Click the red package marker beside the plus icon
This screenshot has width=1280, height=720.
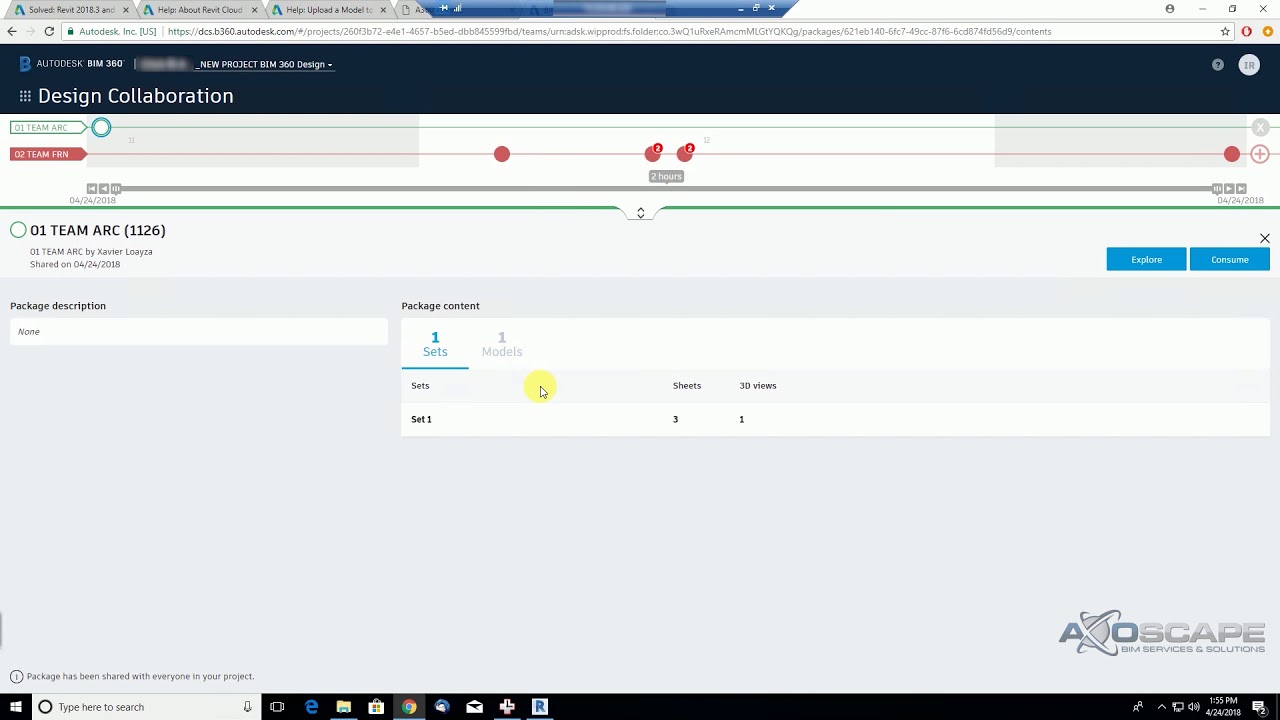point(1232,154)
